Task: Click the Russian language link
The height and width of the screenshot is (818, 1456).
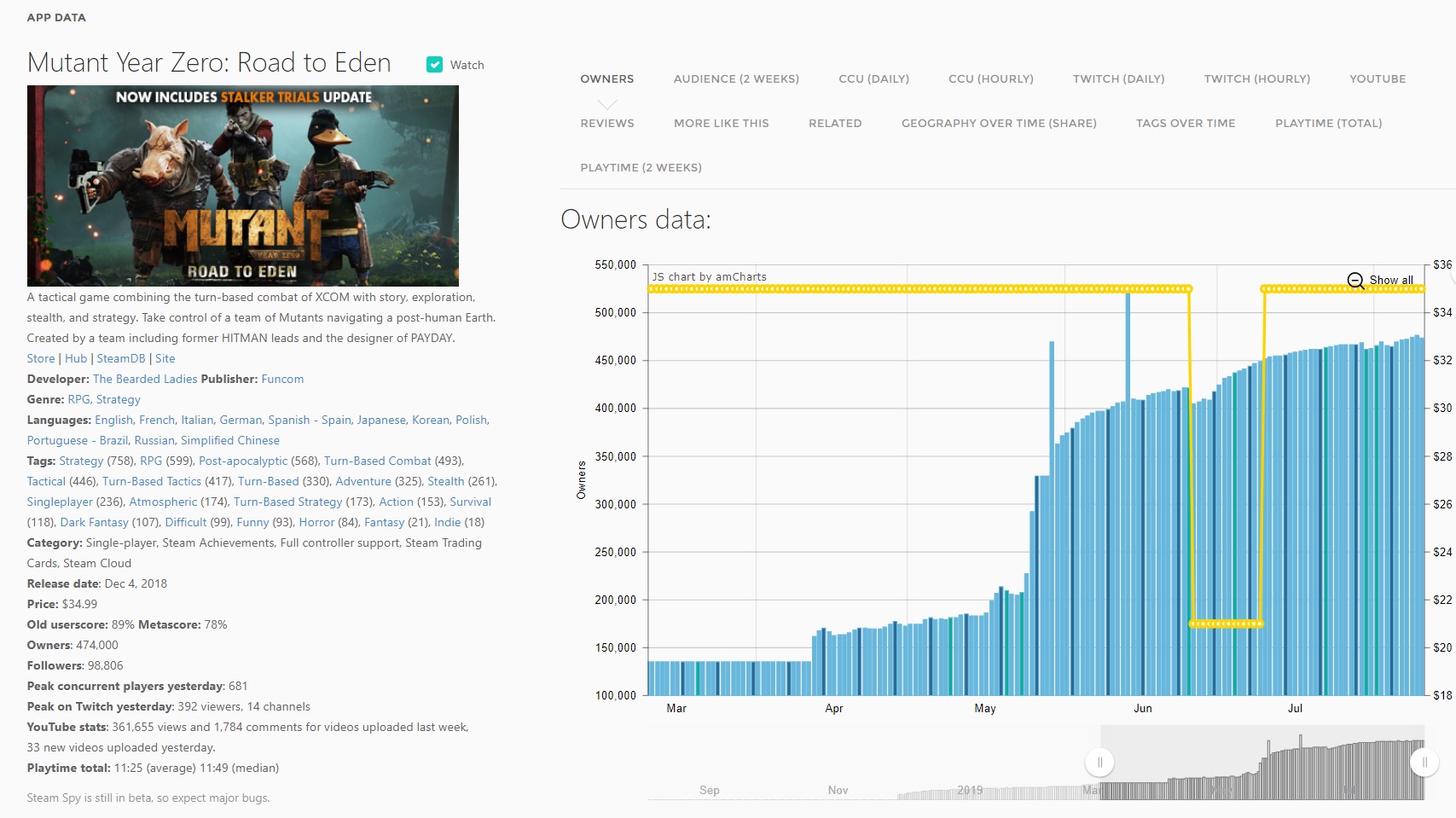Action: (154, 440)
